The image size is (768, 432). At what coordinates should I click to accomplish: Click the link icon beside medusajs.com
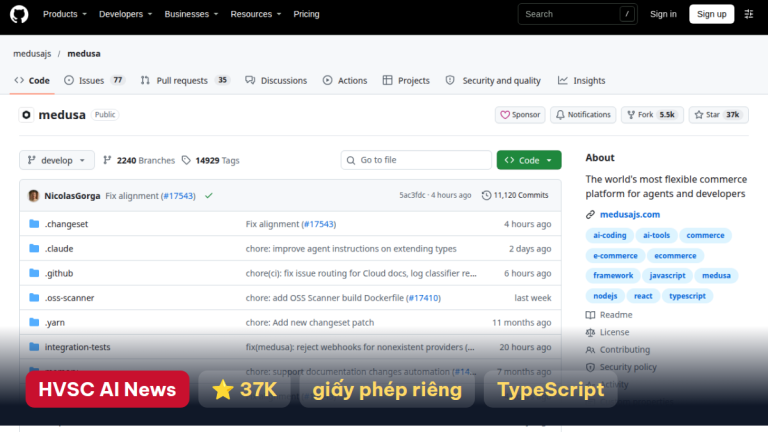pyautogui.click(x=590, y=215)
